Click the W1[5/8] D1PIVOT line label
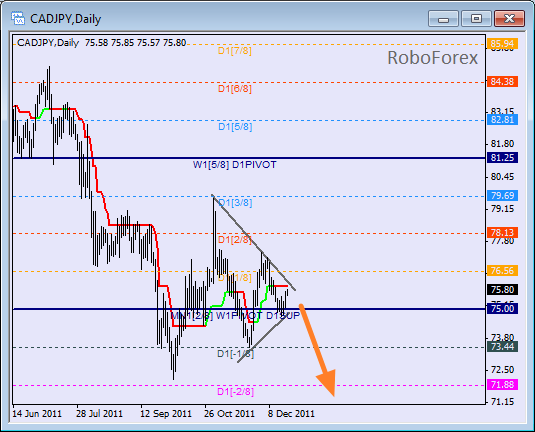Screen dimensions: 535x432 click(x=235, y=165)
